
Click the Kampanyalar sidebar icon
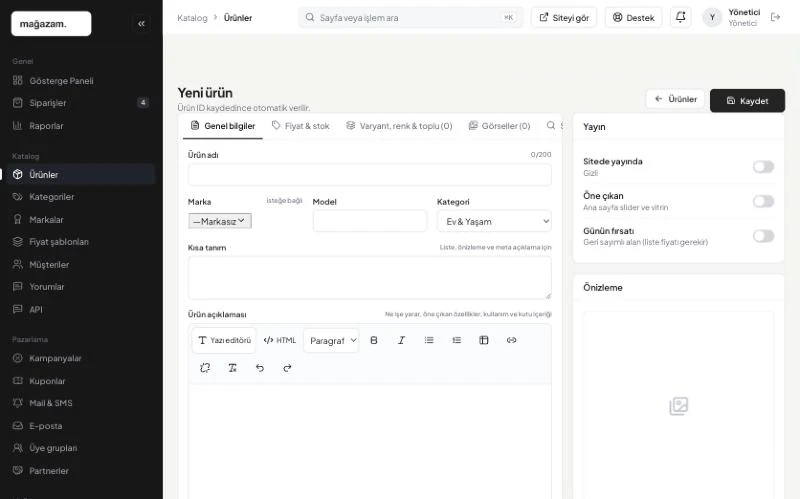(x=18, y=358)
